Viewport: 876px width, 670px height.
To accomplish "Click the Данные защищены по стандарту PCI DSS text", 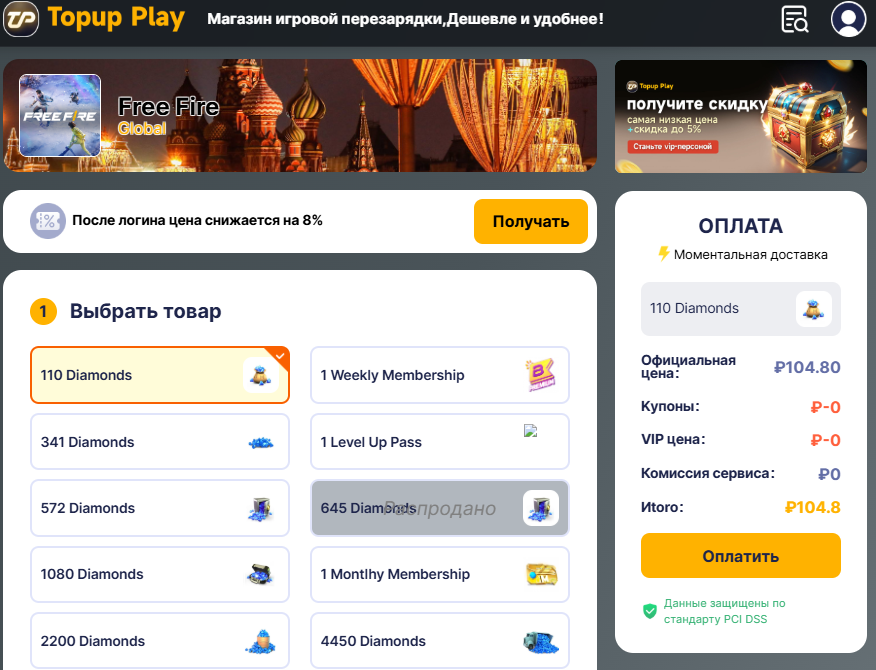I will pyautogui.click(x=725, y=611).
